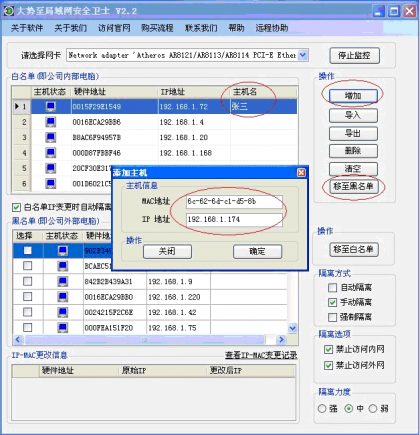Image resolution: width=420 pixels, height=435 pixels.
Task: Click computer icon of blacklist row 192.168.1.75
Action: pos(63,328)
